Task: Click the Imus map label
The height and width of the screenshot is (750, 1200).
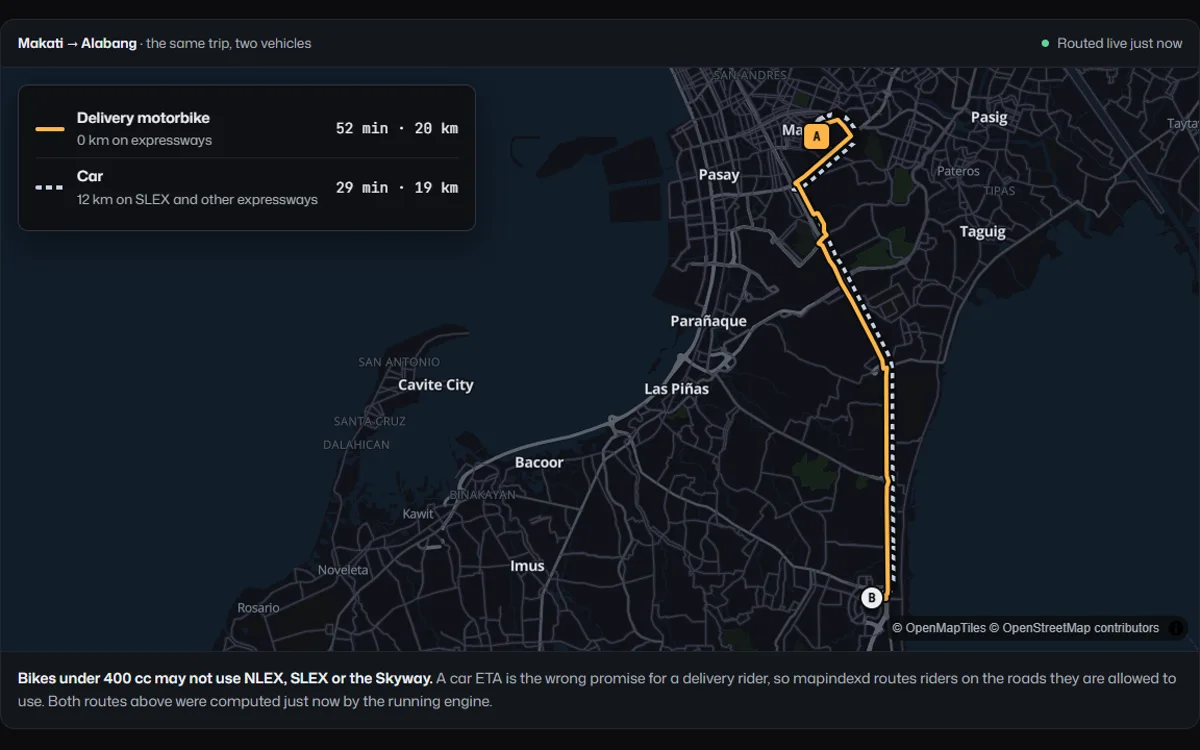Action: pyautogui.click(x=527, y=566)
